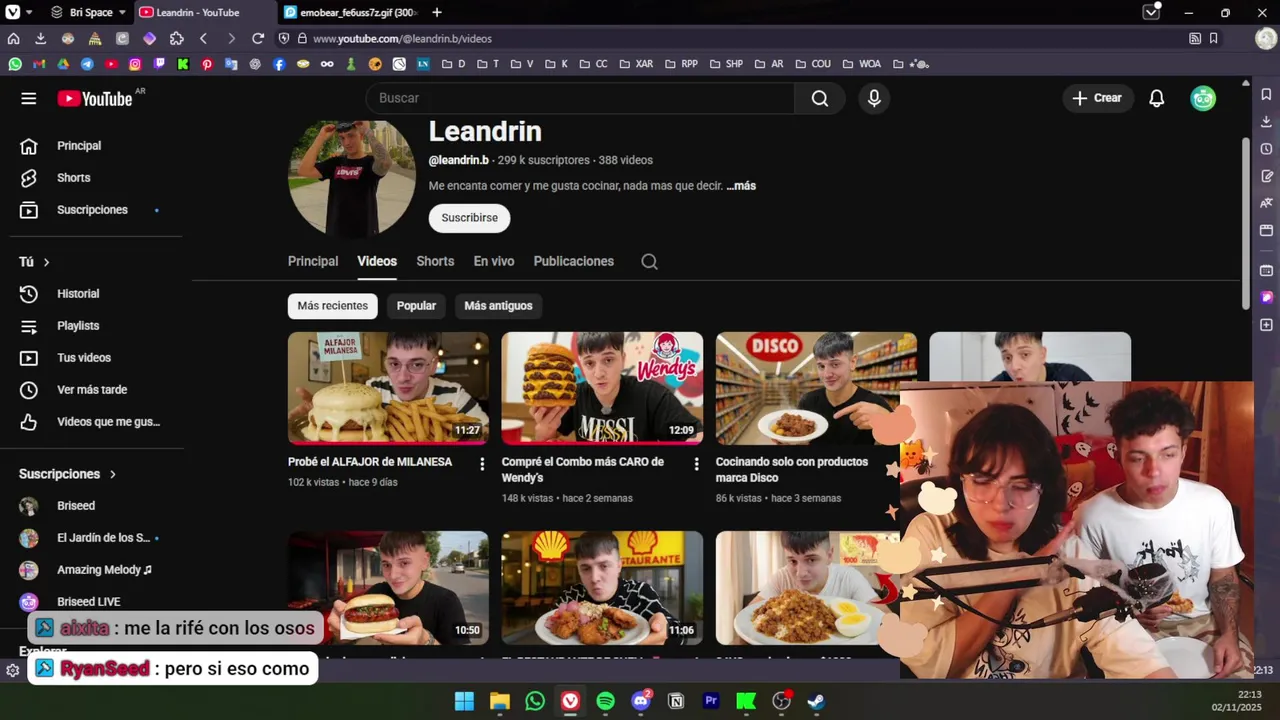Reload the page in Vivaldi
The height and width of the screenshot is (720, 1280).
pyautogui.click(x=258, y=38)
